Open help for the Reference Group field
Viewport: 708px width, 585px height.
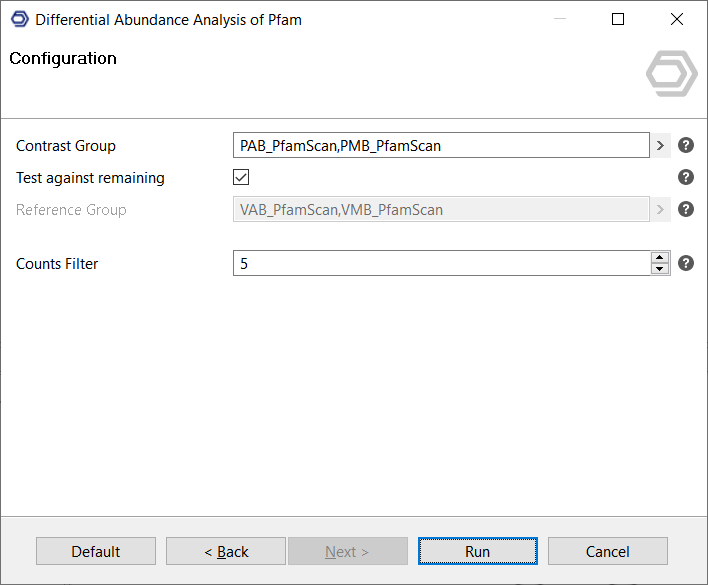(686, 210)
